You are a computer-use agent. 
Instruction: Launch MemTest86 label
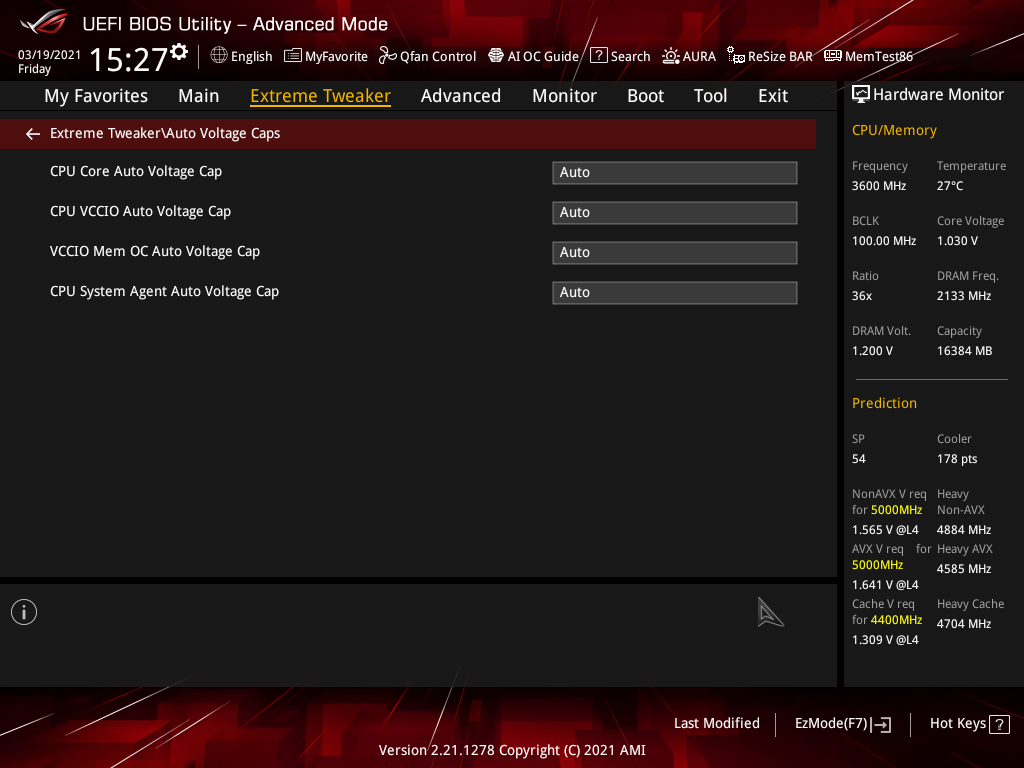tap(879, 57)
